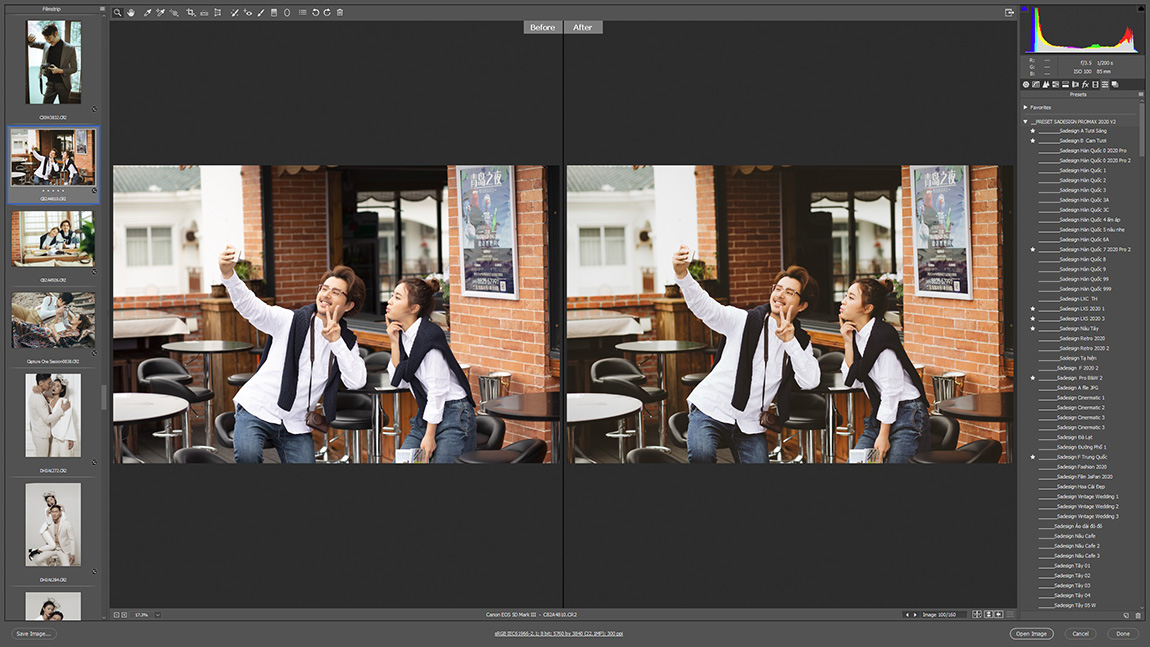The width and height of the screenshot is (1150, 647).
Task: Open the Filmstrip panel menu
Action: tap(102, 9)
